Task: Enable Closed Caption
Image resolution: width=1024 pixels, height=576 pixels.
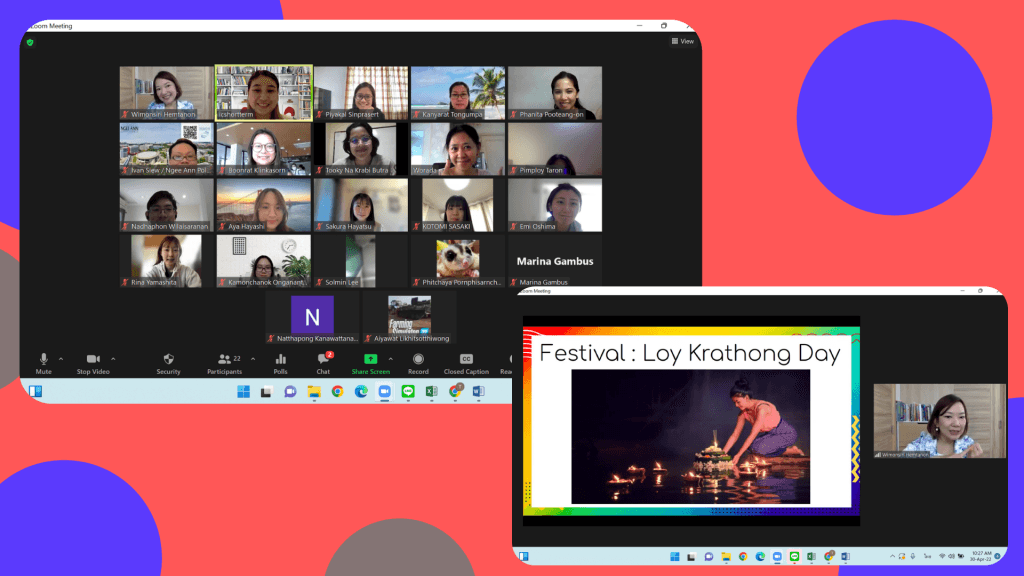Action: pyautogui.click(x=466, y=360)
